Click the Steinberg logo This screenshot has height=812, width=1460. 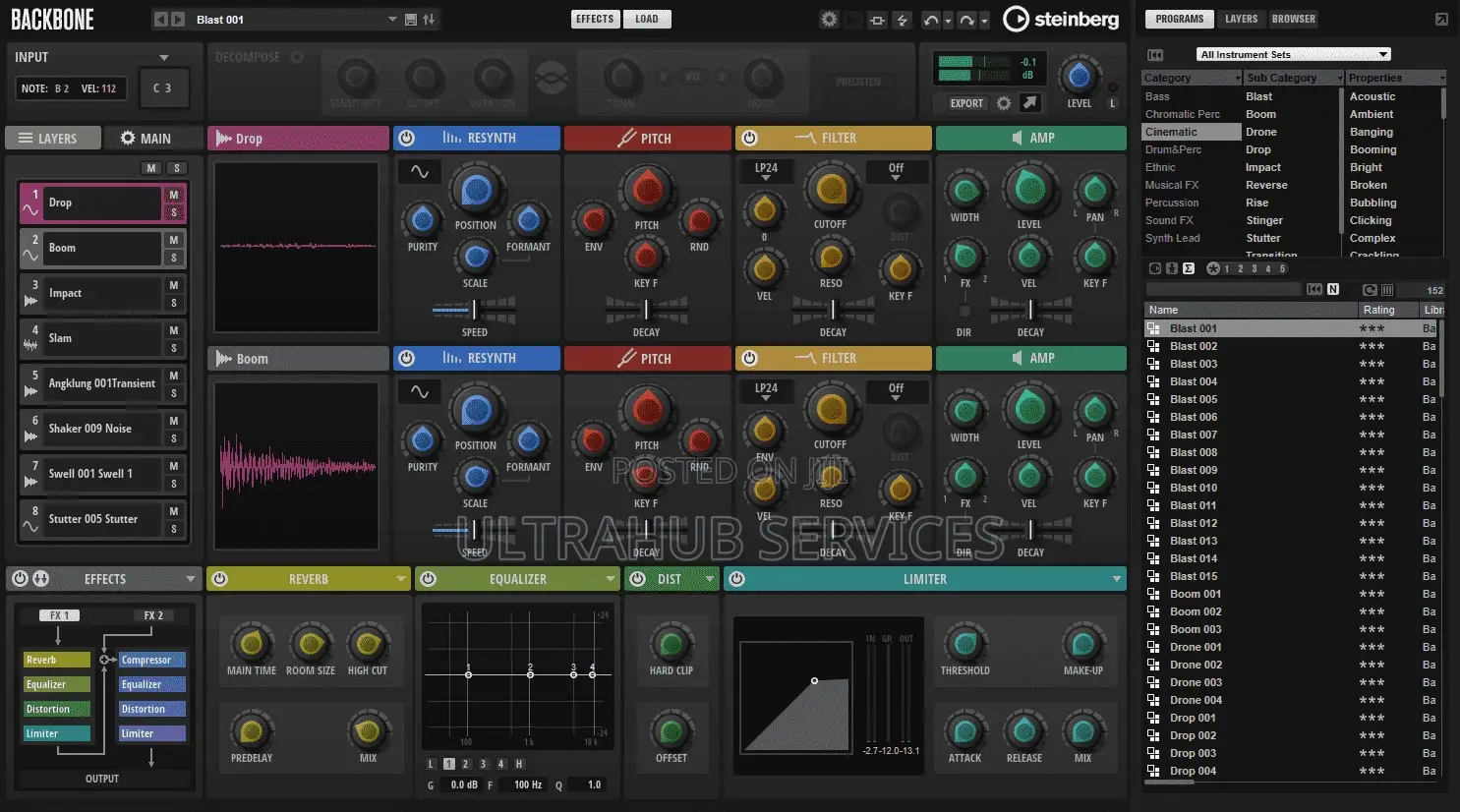(x=1061, y=19)
